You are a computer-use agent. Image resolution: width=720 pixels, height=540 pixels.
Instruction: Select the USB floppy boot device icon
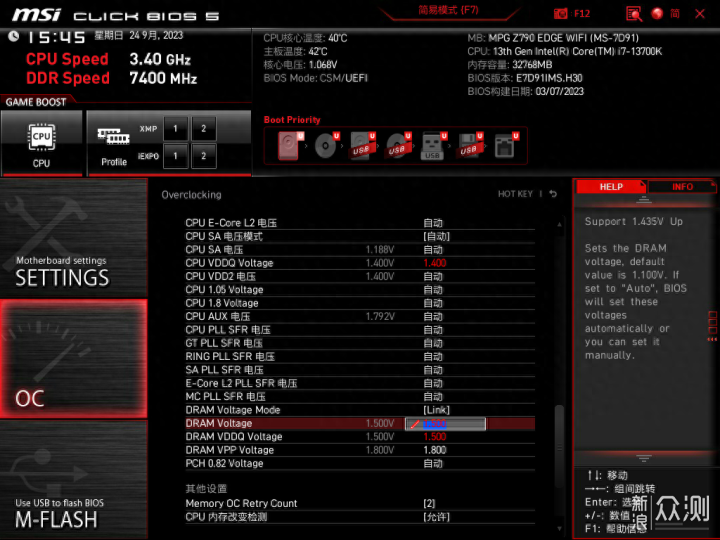pos(469,146)
